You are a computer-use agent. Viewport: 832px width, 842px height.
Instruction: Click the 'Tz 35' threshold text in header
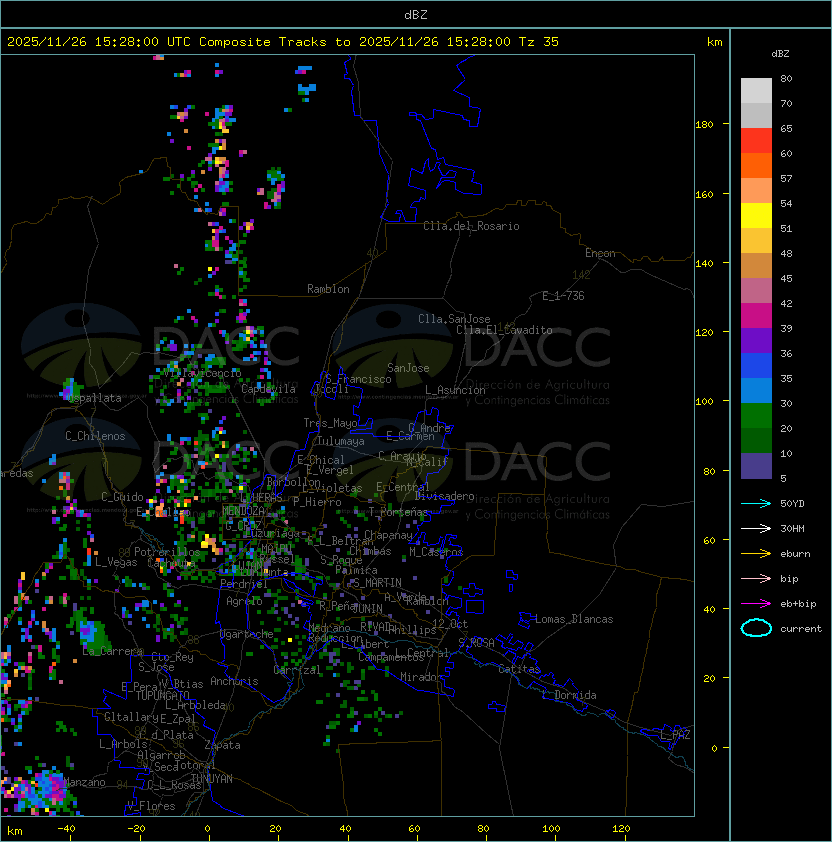tap(539, 41)
